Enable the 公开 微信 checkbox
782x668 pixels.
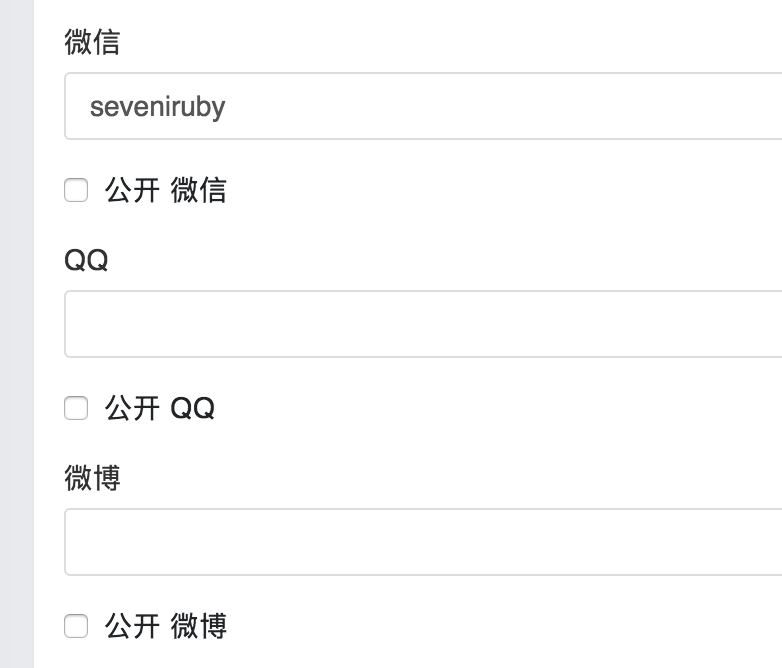point(76,190)
